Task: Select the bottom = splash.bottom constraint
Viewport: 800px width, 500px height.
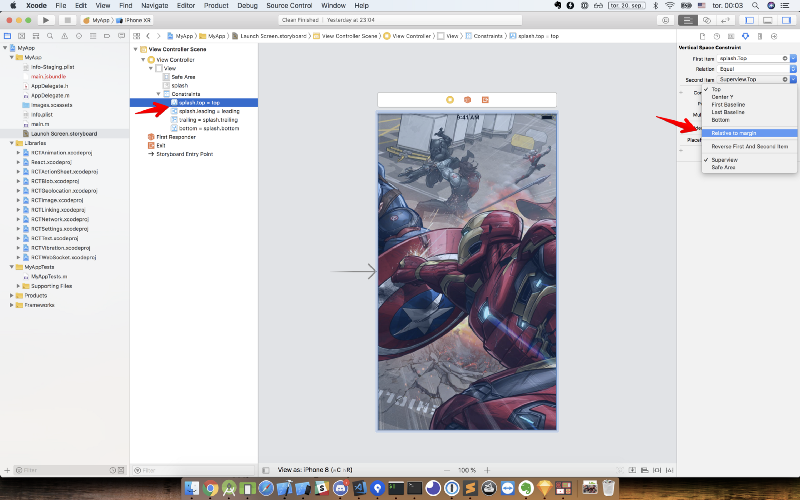Action: pos(209,129)
